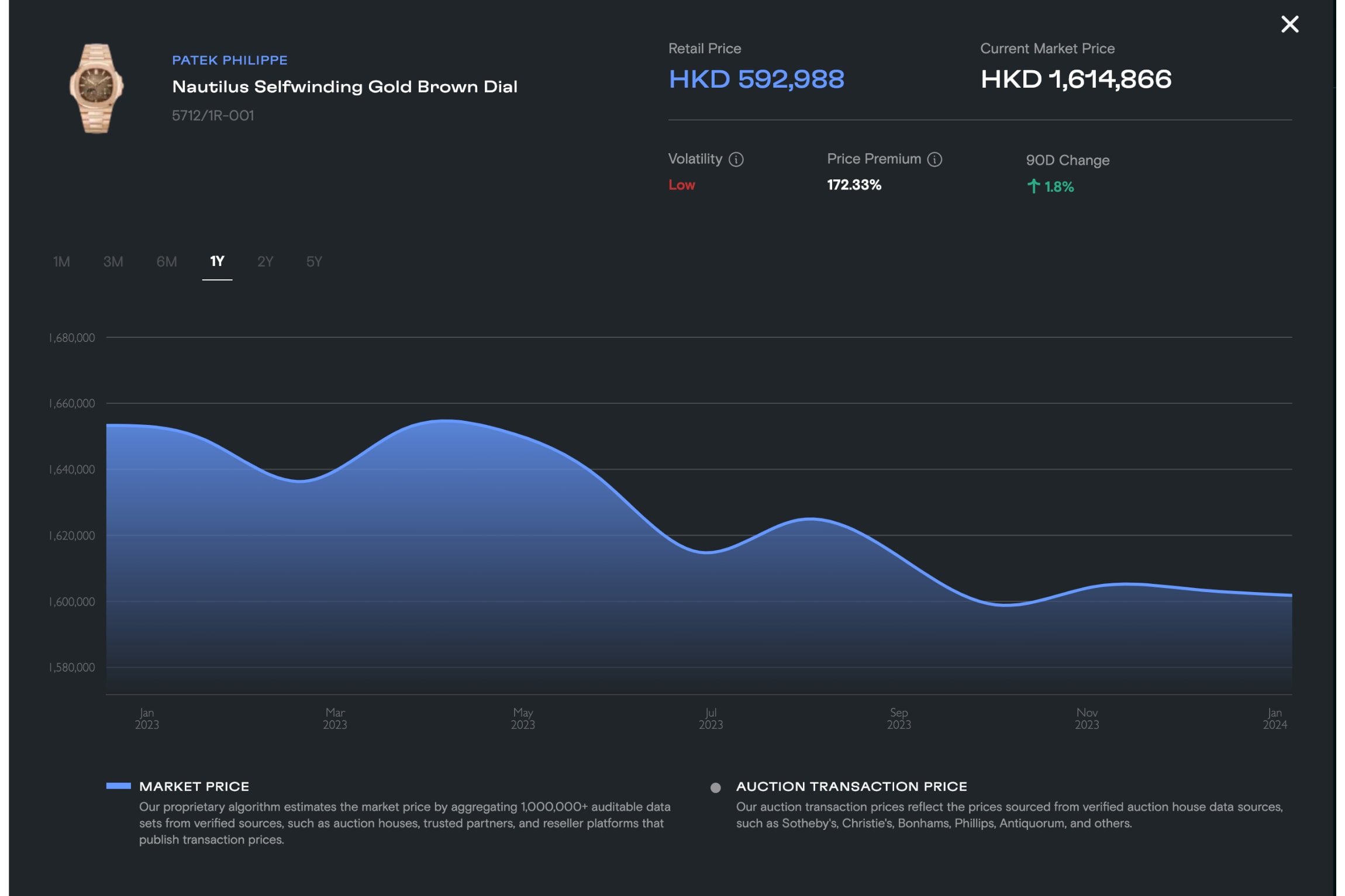Click the green up arrow beside 1.8%
This screenshot has width=1345, height=896.
pos(1033,186)
